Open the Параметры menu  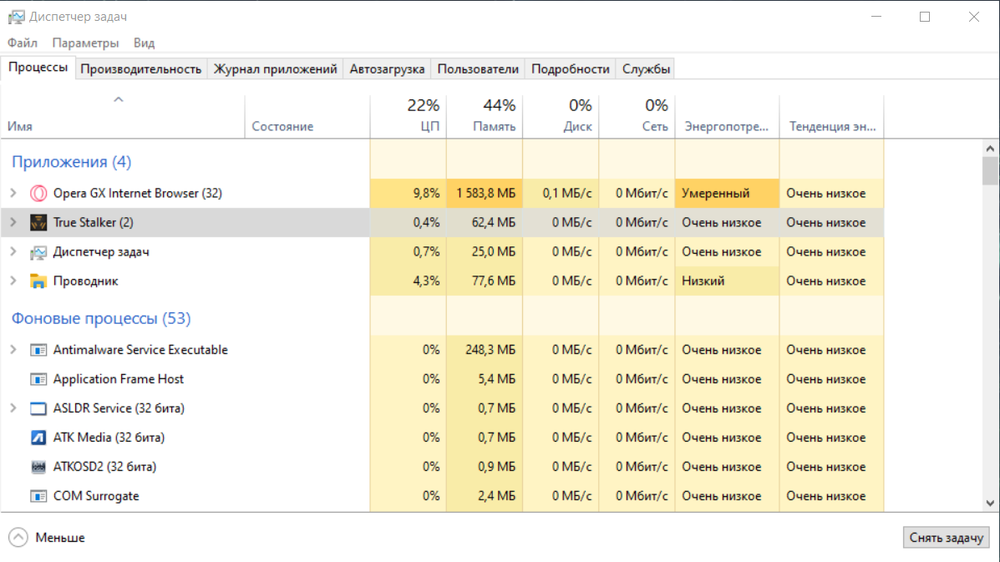coord(85,43)
